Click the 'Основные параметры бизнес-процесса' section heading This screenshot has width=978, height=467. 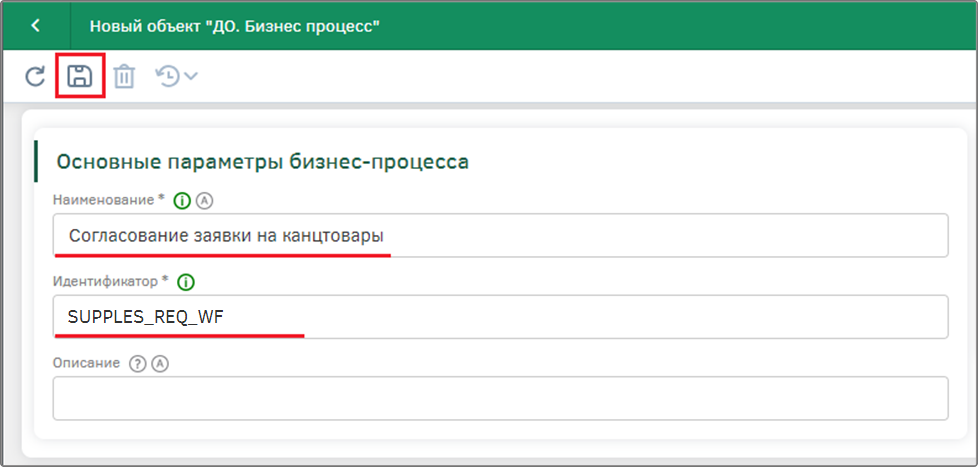point(263,162)
